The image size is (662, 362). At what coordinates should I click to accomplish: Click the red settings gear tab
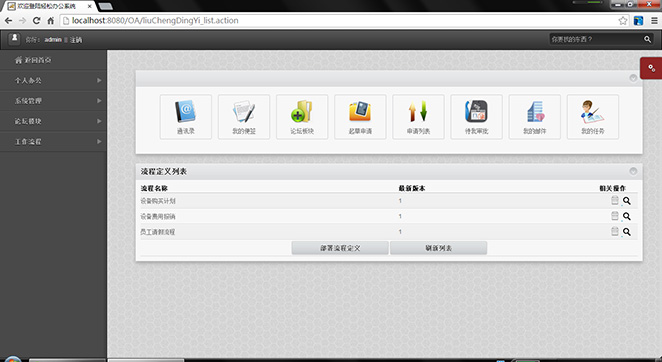[x=651, y=68]
